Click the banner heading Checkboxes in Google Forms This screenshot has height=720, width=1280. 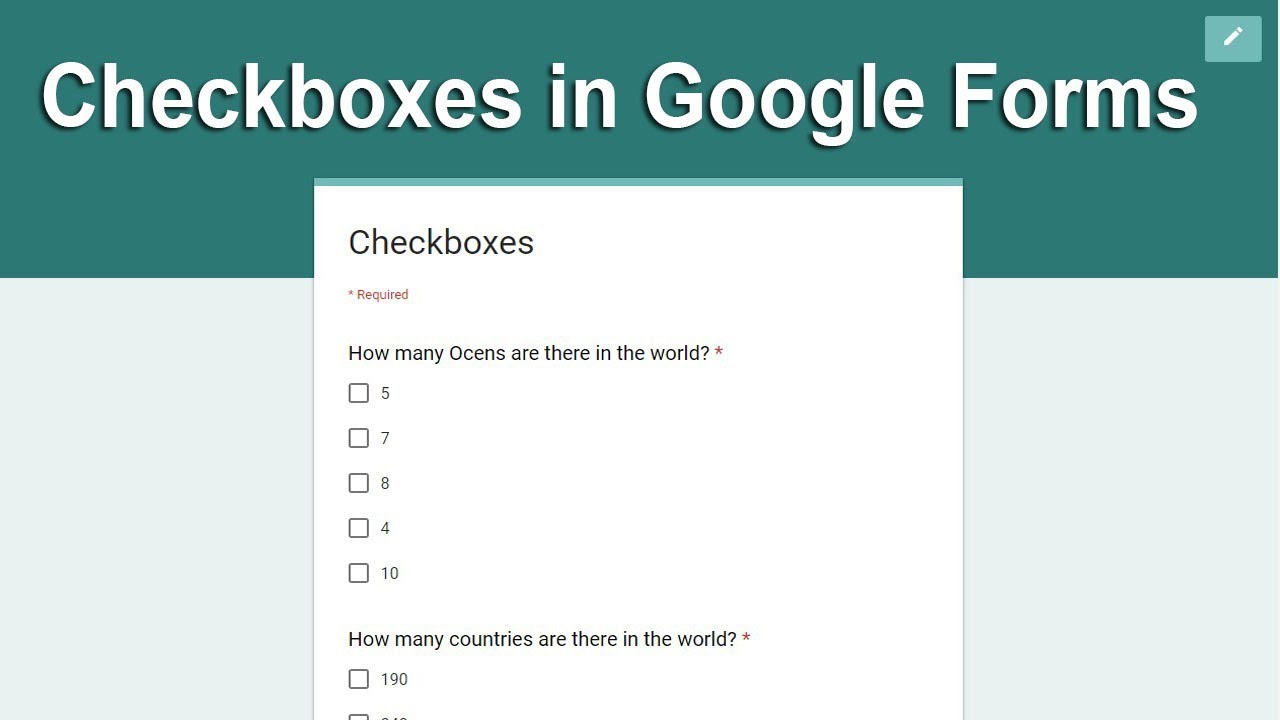pos(619,97)
